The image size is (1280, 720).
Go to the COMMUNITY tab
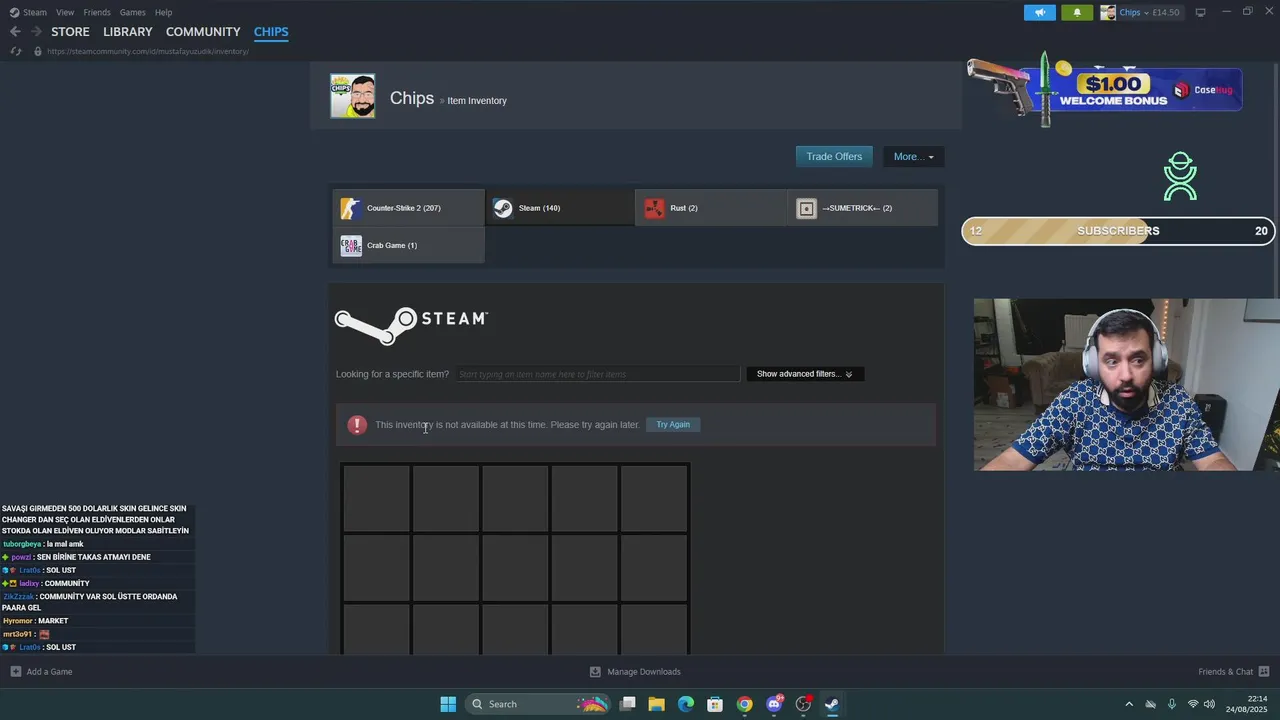tap(203, 32)
